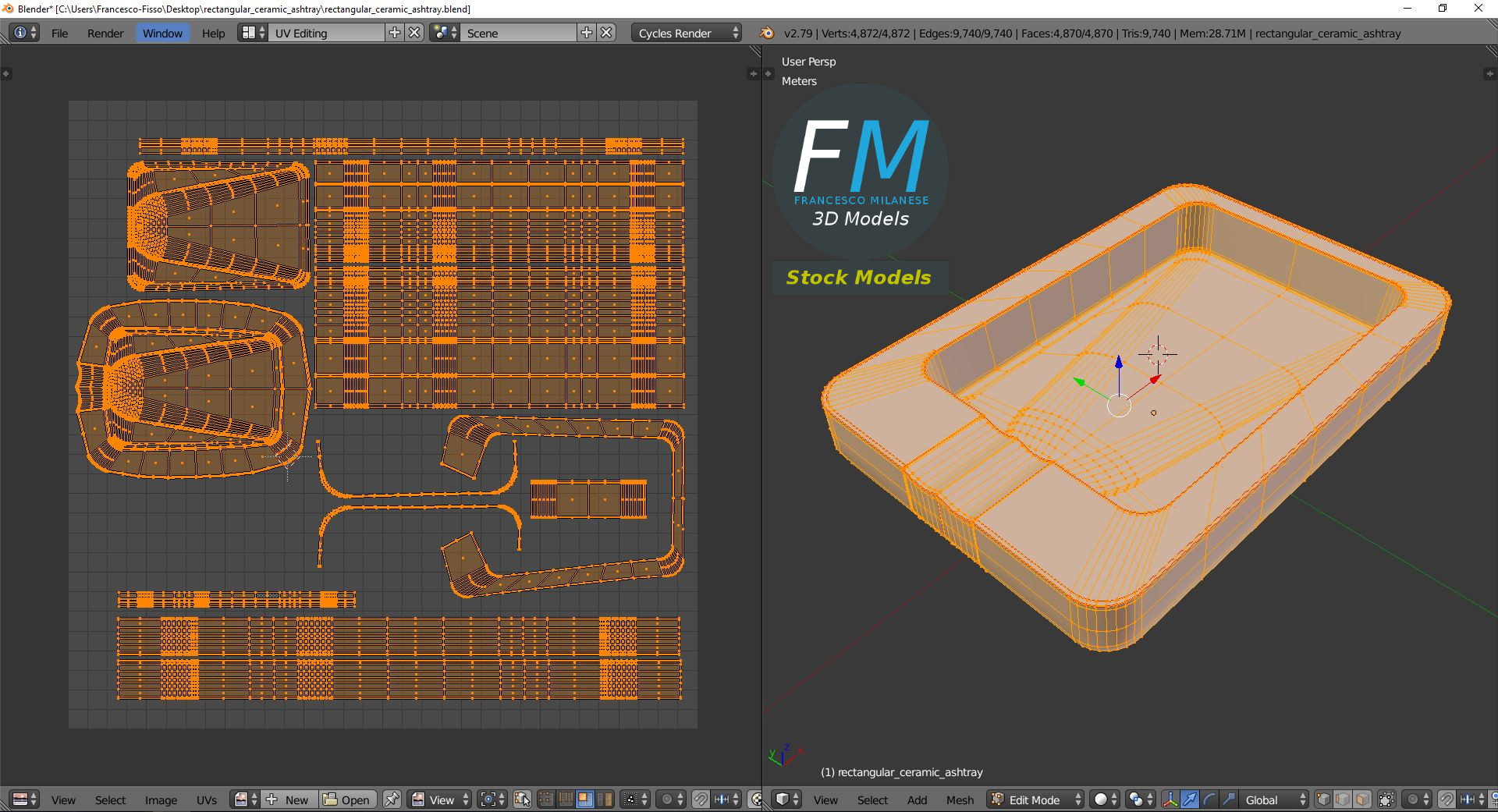Open the UVs menu in UV editor

(207, 800)
